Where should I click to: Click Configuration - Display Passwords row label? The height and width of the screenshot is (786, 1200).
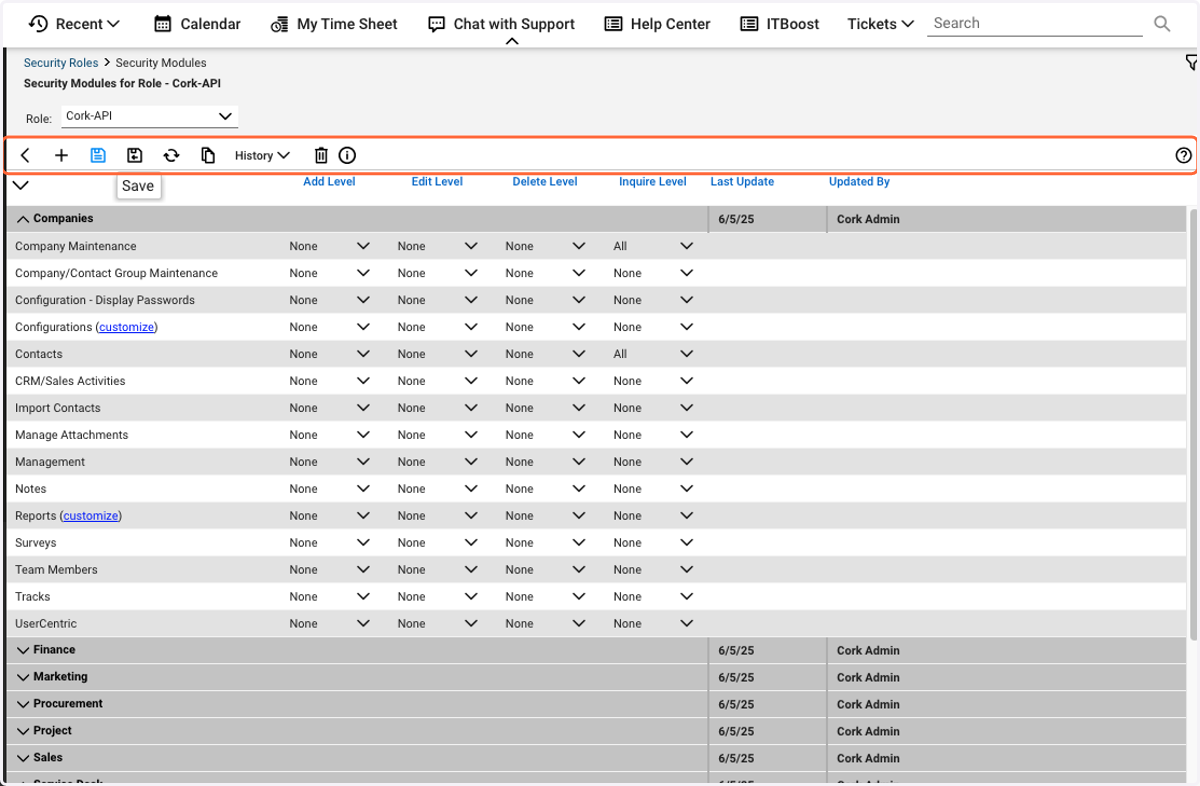(x=105, y=300)
